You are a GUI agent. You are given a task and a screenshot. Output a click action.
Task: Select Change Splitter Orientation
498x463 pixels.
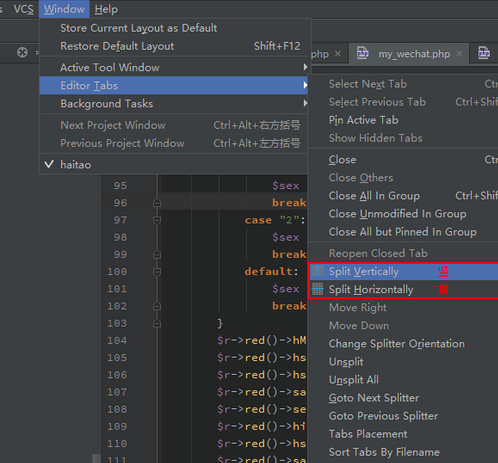[x=397, y=344]
